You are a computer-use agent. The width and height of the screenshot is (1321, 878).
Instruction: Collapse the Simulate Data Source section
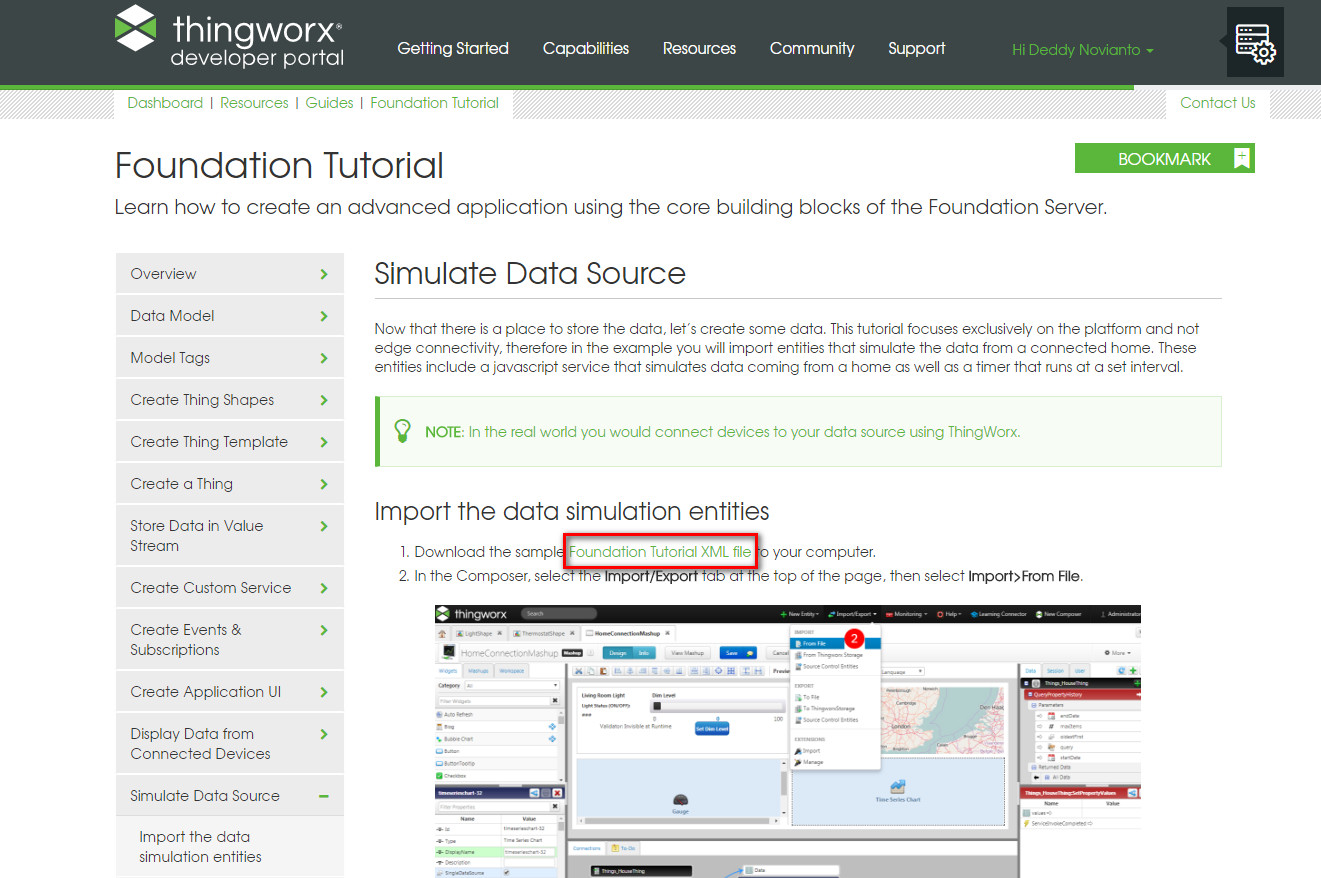[324, 796]
